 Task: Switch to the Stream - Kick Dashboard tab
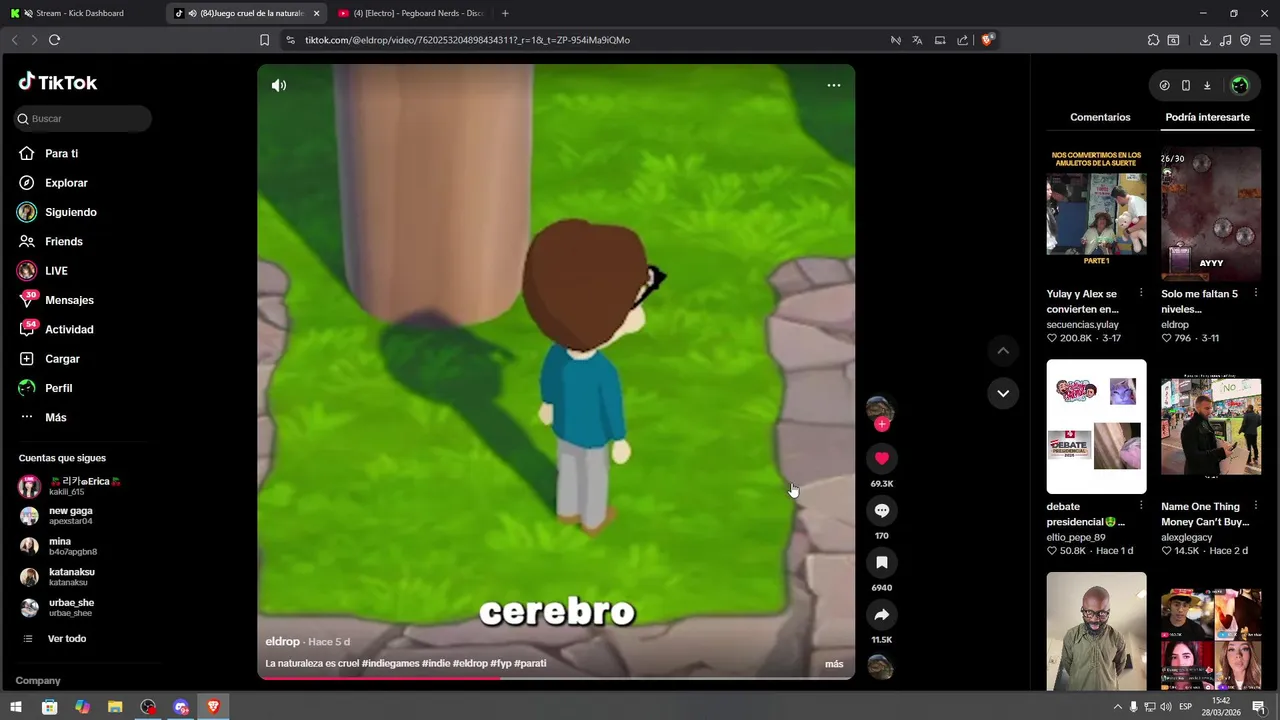click(x=83, y=13)
